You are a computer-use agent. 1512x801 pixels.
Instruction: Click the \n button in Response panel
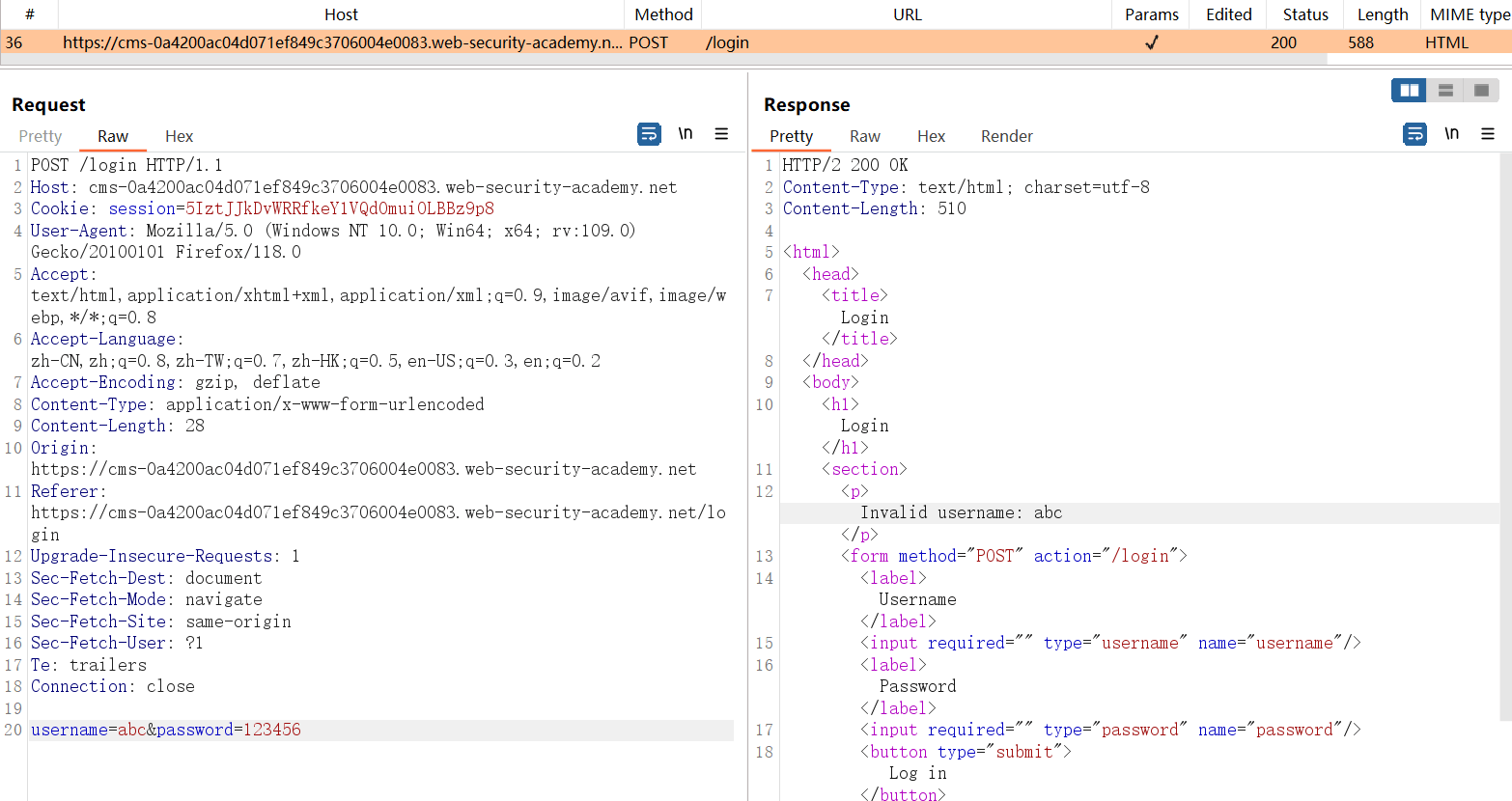tap(1451, 134)
